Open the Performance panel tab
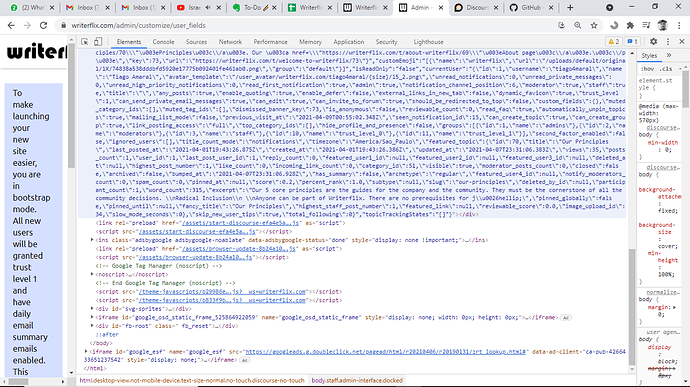The height and width of the screenshot is (387, 690). click(270, 42)
